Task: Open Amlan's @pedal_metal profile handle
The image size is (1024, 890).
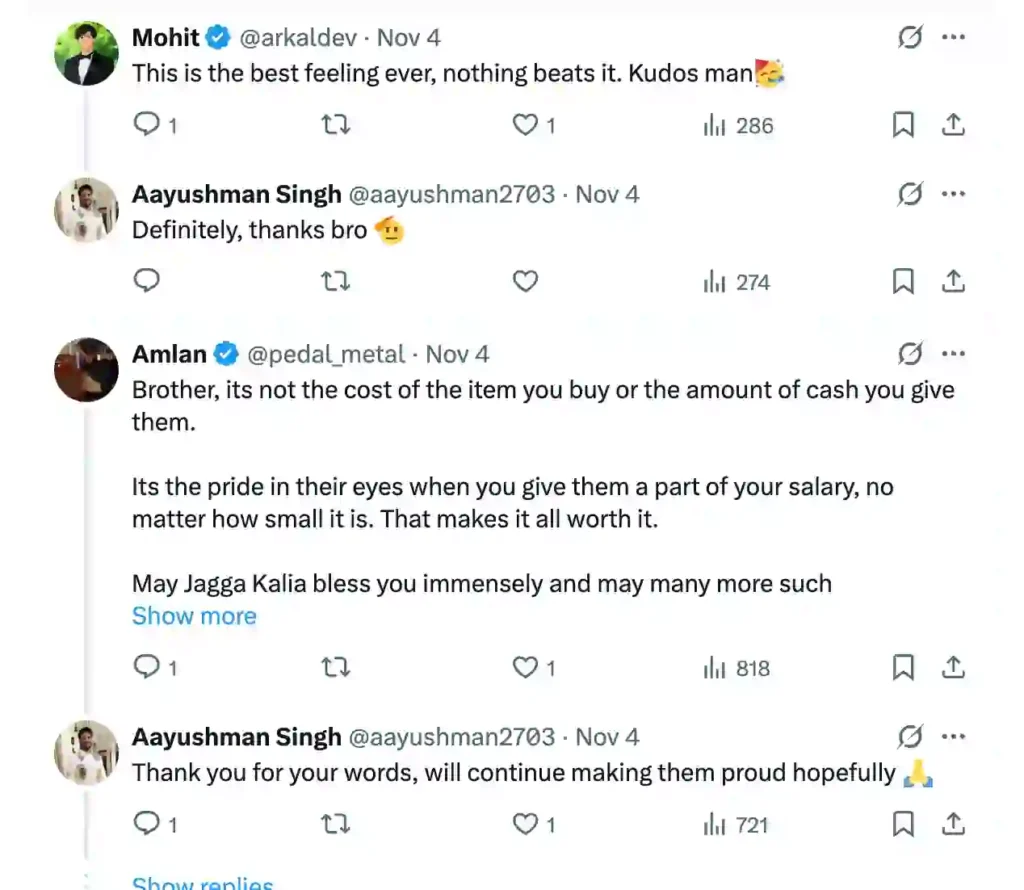Action: click(326, 354)
